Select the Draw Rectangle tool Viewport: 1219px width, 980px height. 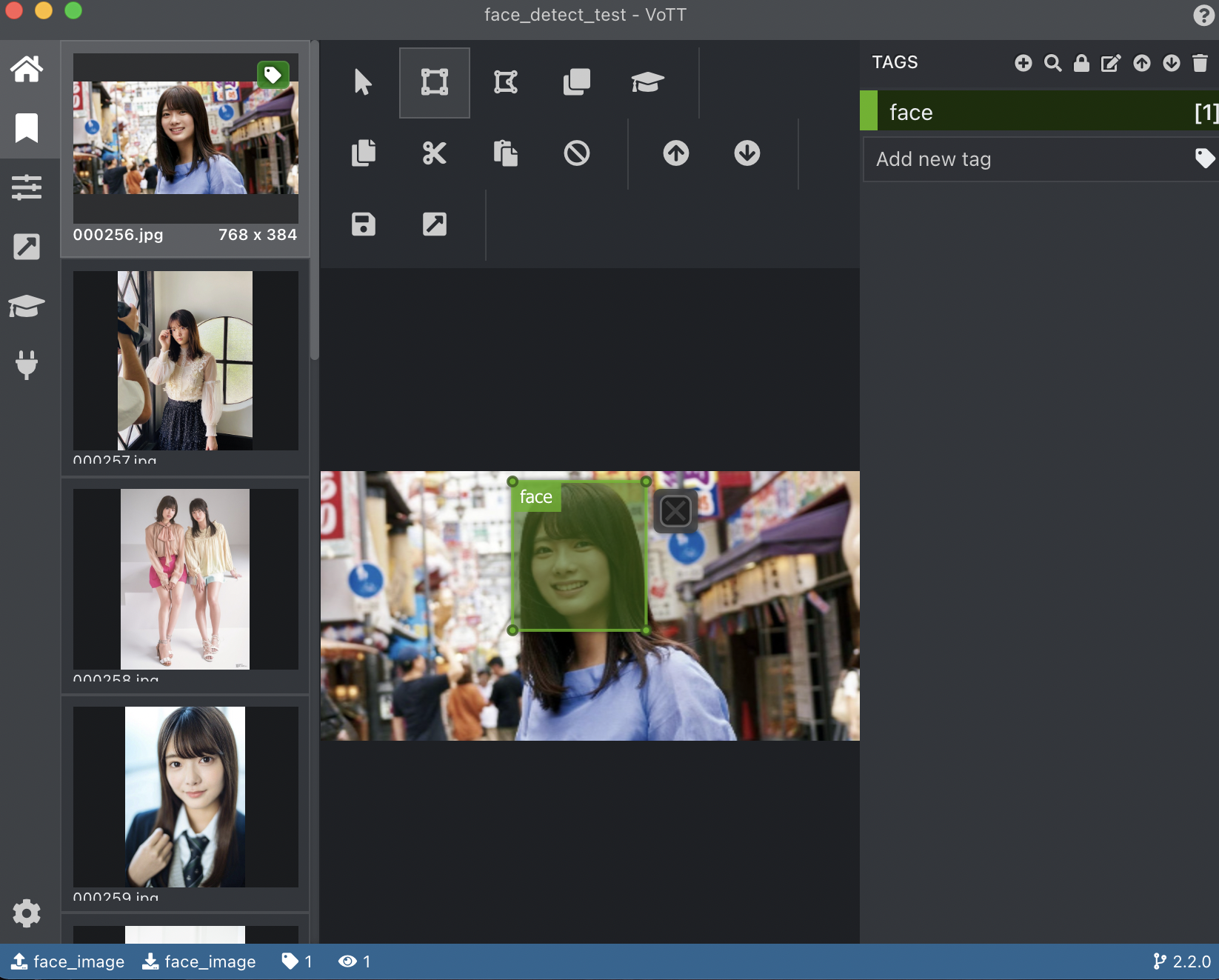(x=435, y=82)
